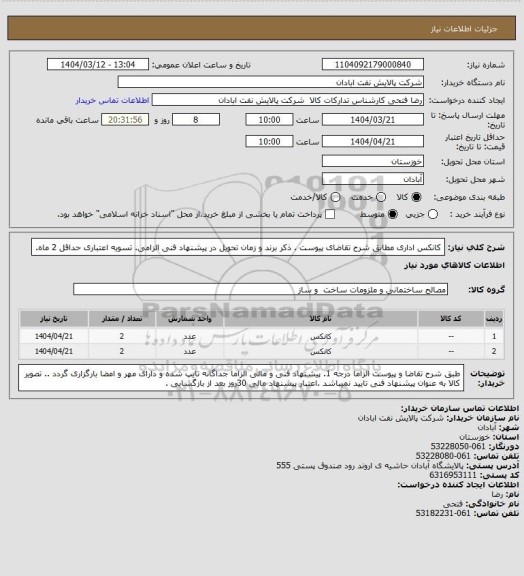
Task: Click the response deadline date 1404/03/21
Action: 373,120
